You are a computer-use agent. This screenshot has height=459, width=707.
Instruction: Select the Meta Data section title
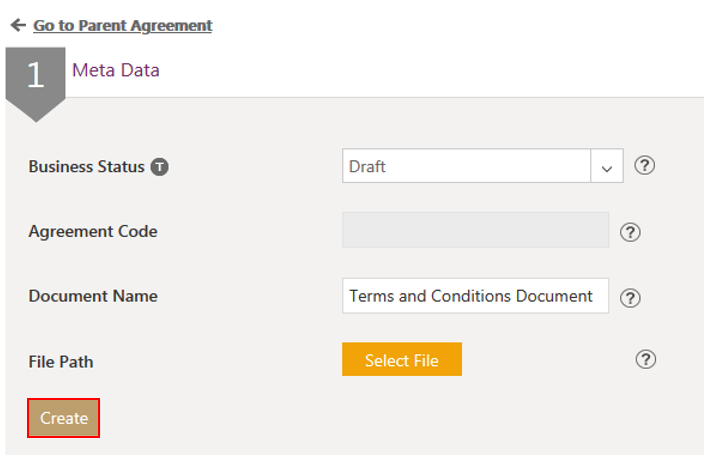pos(115,70)
